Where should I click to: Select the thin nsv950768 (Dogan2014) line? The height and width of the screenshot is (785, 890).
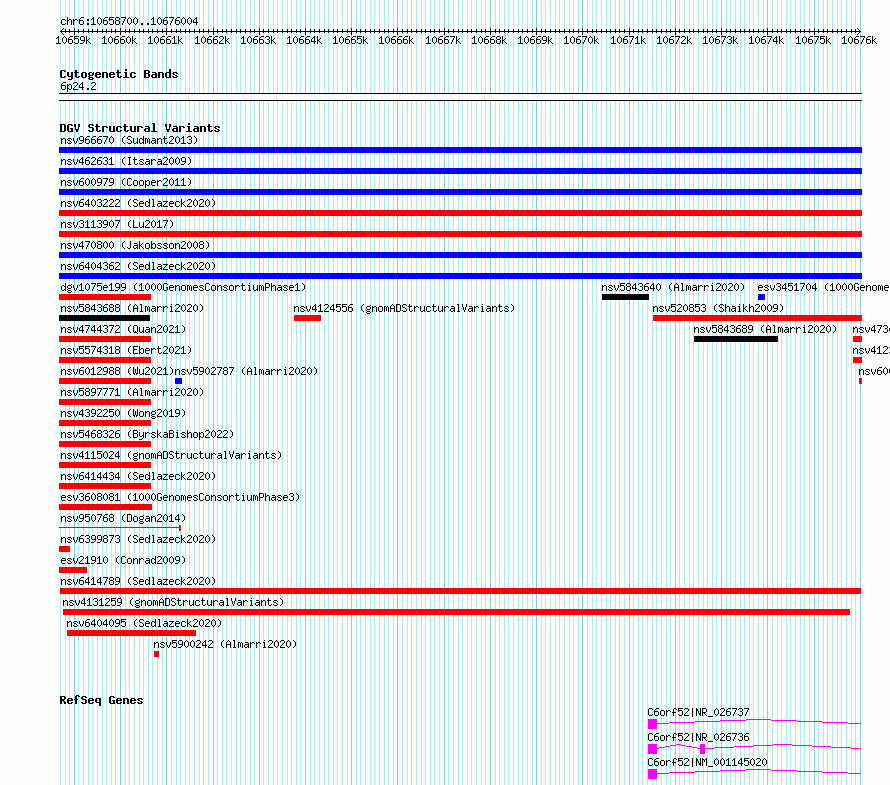[120, 528]
